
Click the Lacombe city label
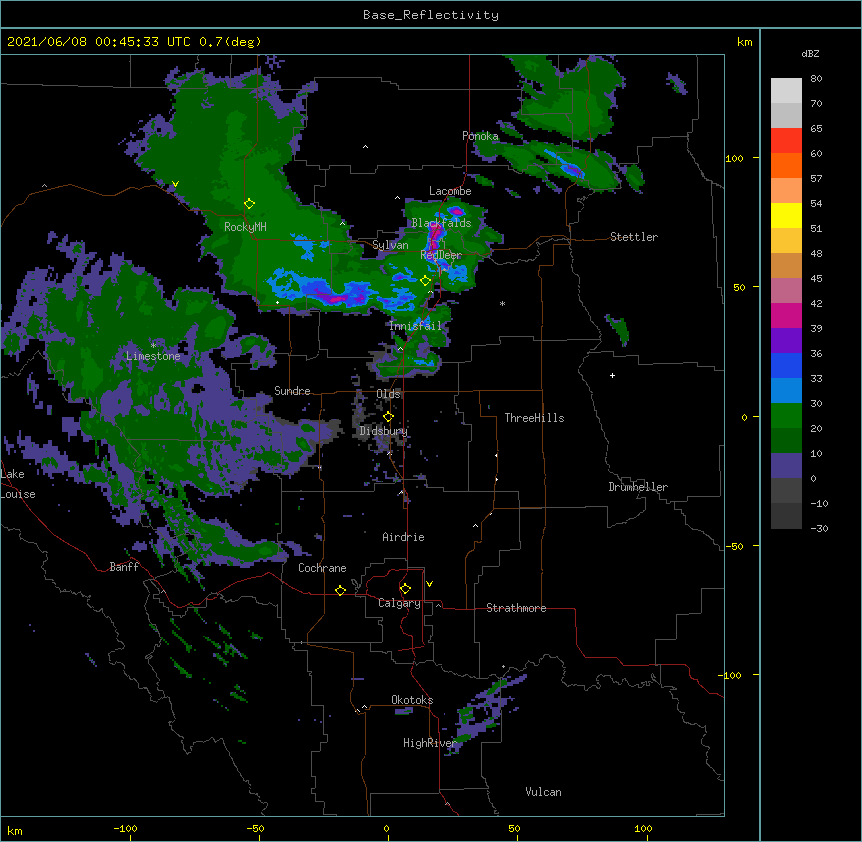pyautogui.click(x=450, y=191)
